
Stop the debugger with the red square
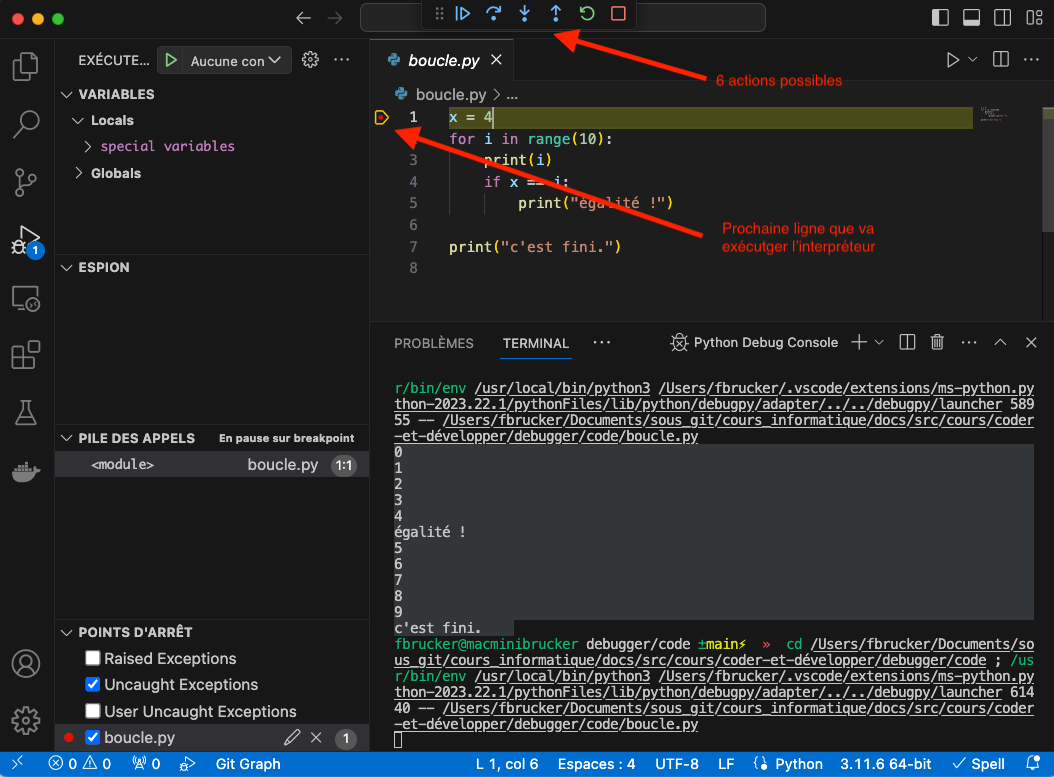618,14
